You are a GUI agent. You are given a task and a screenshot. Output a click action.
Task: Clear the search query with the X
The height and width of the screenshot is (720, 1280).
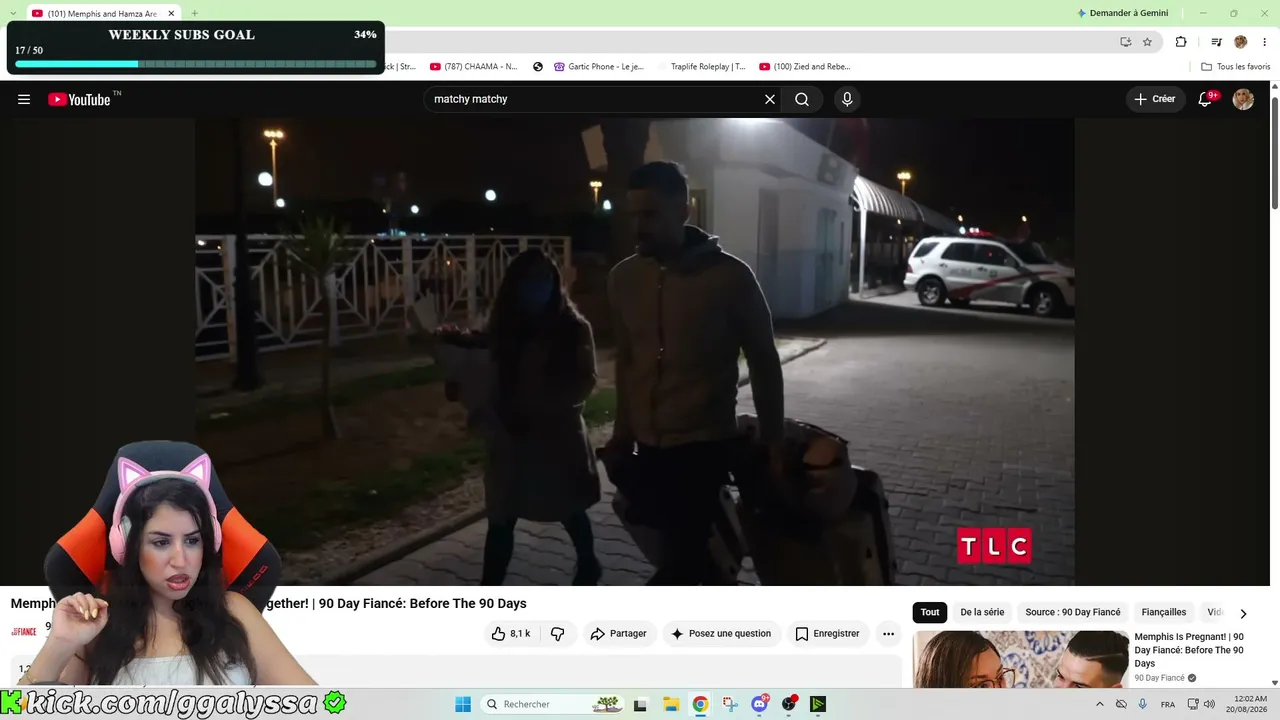coord(770,99)
